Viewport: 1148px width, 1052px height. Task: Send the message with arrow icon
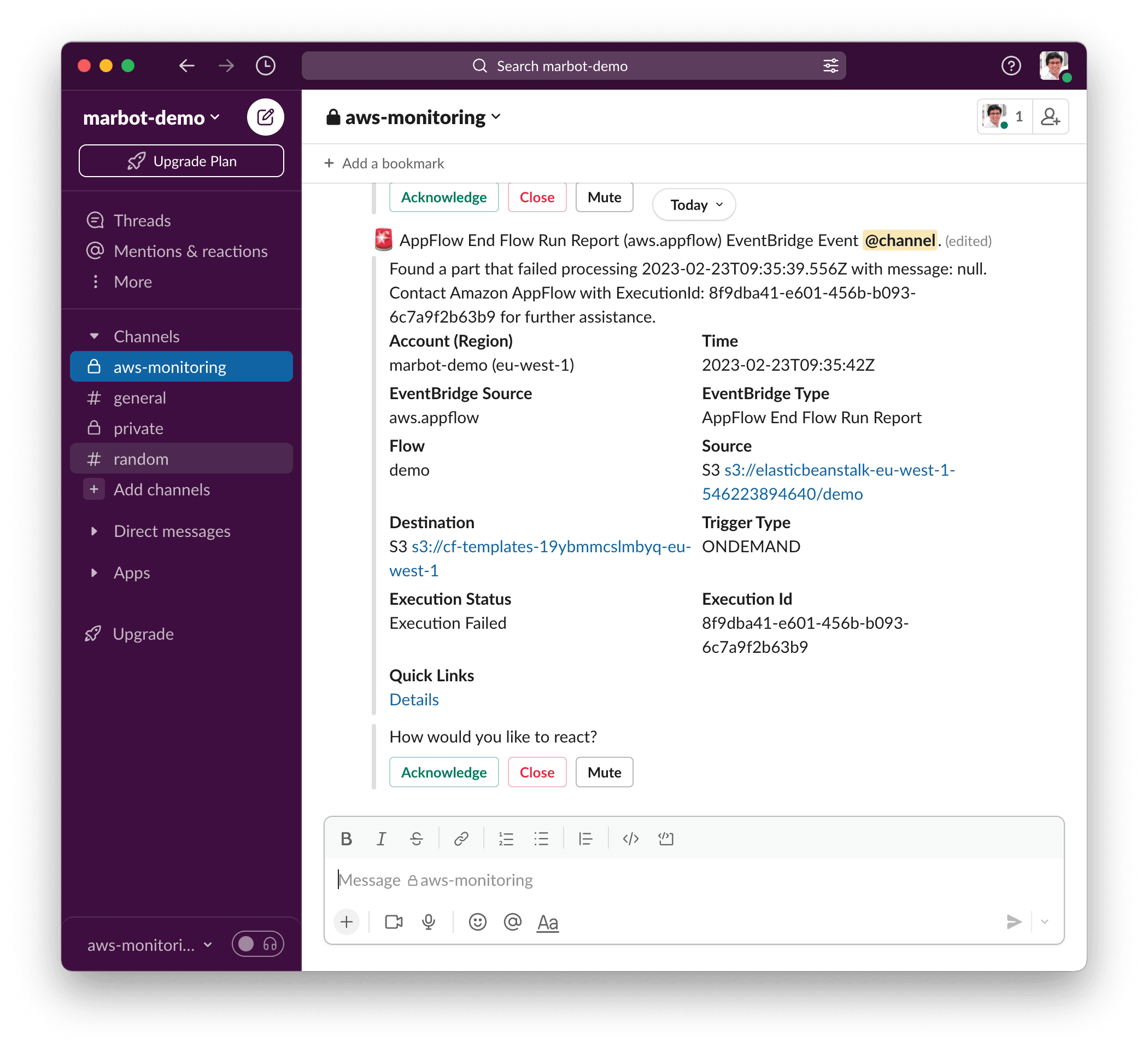[x=1014, y=922]
